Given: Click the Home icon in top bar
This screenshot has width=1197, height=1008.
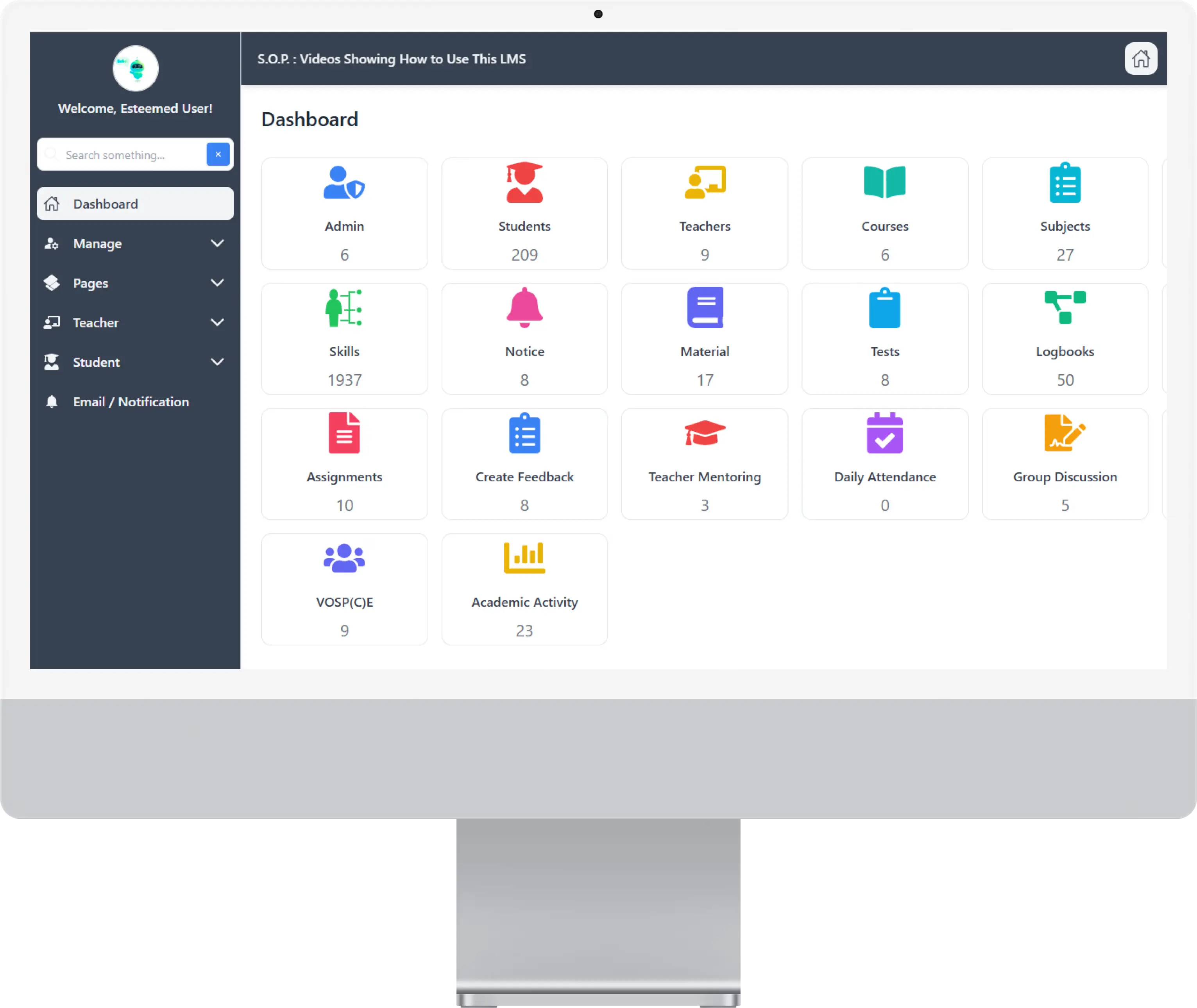Looking at the screenshot, I should pyautogui.click(x=1141, y=58).
